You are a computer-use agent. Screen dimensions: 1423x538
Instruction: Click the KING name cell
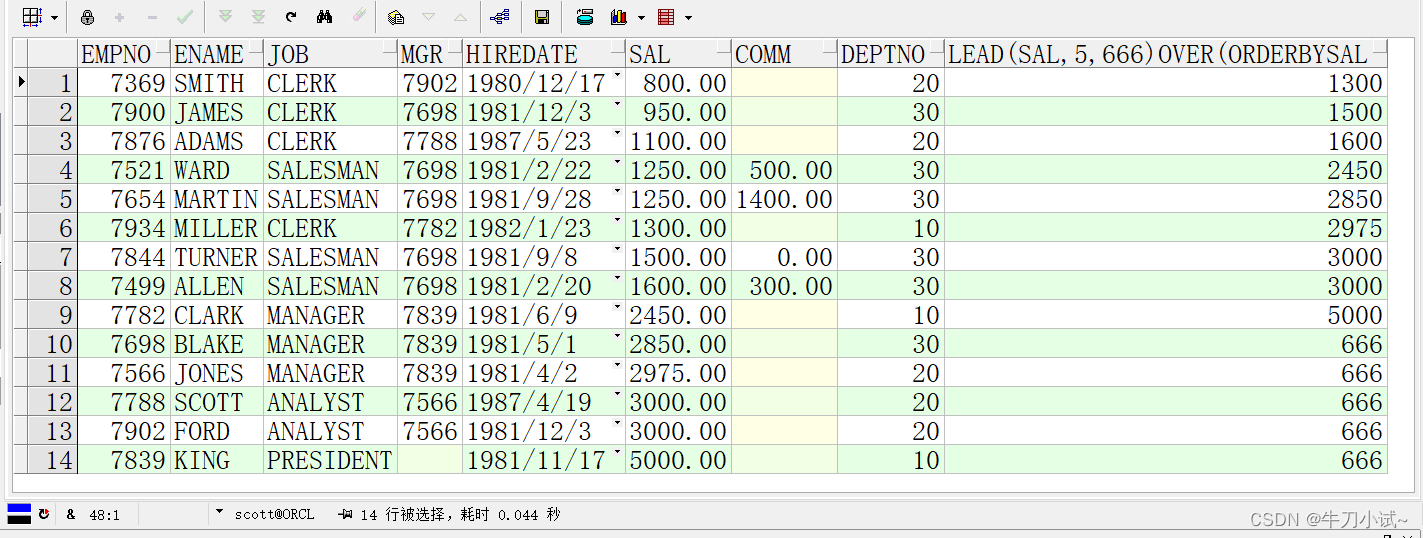click(217, 460)
